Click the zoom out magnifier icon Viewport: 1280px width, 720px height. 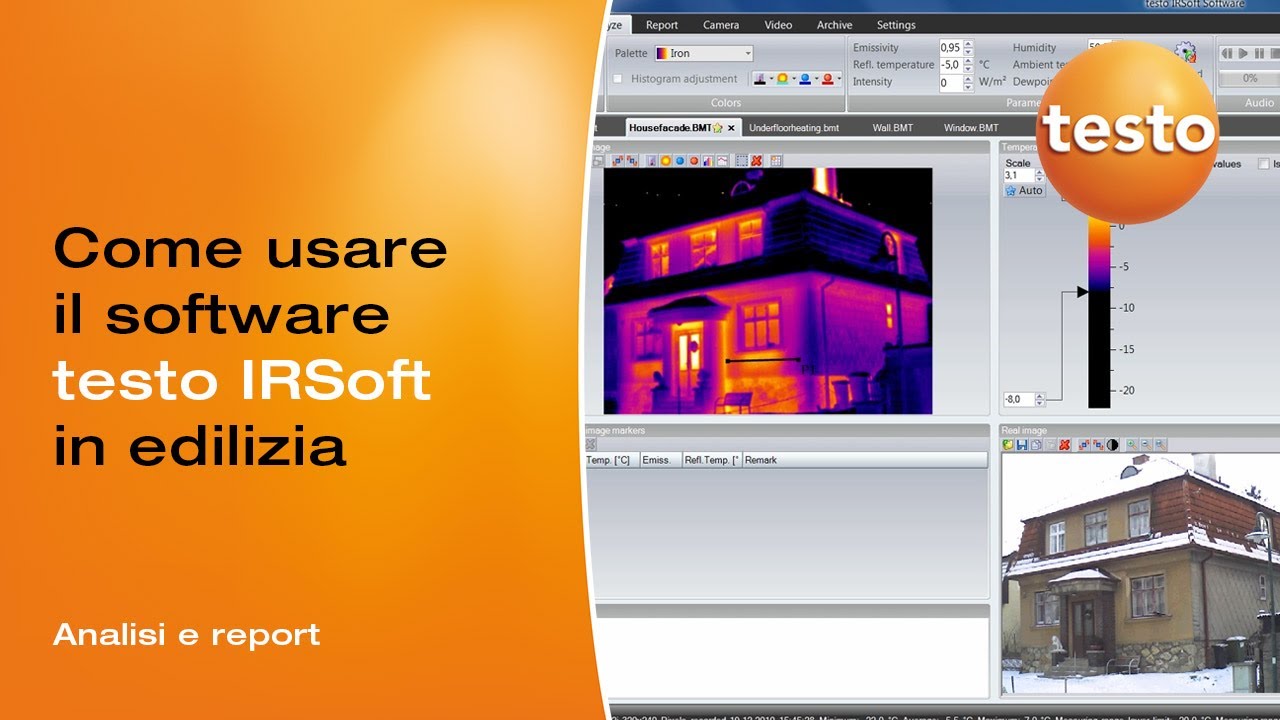coord(1146,444)
